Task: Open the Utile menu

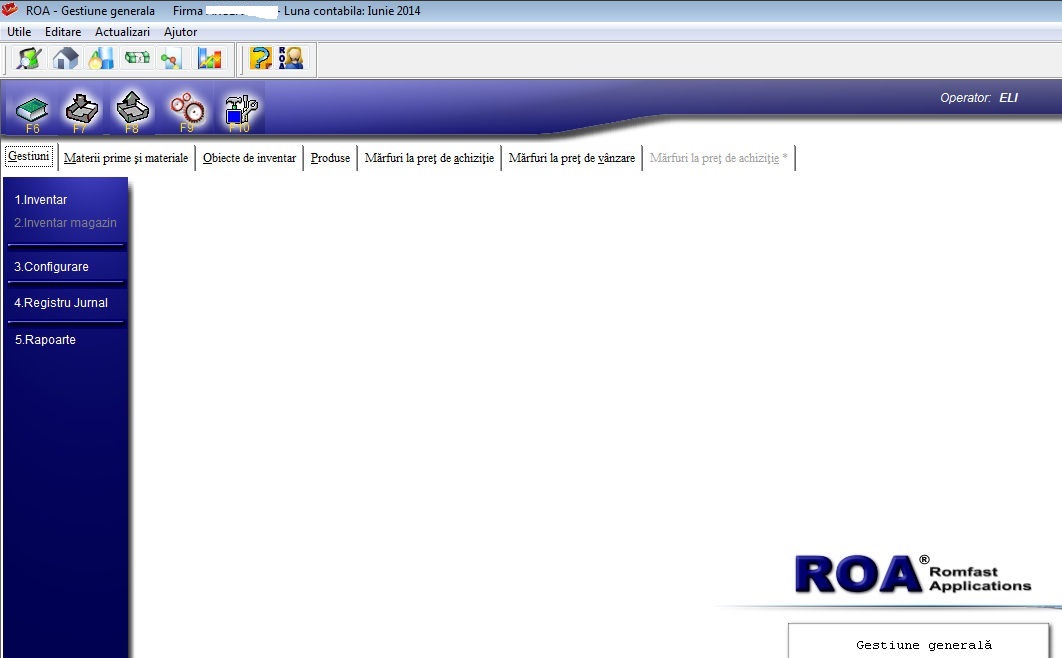Action: coord(19,32)
